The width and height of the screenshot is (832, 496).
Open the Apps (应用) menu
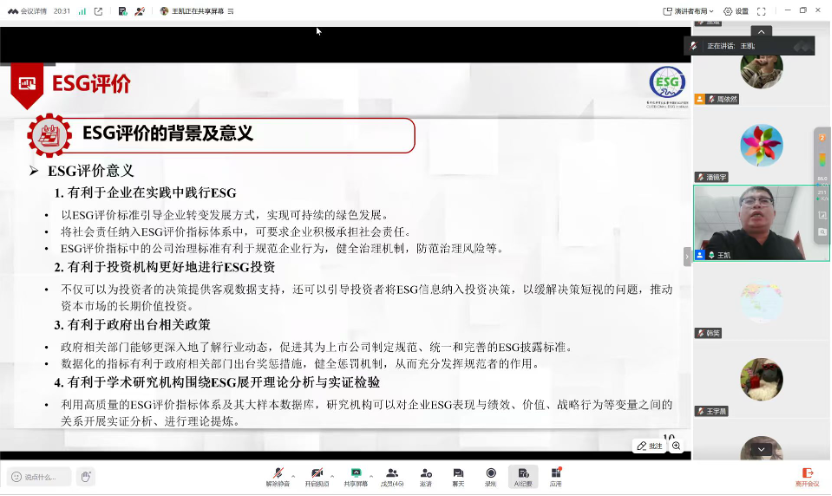tap(556, 477)
